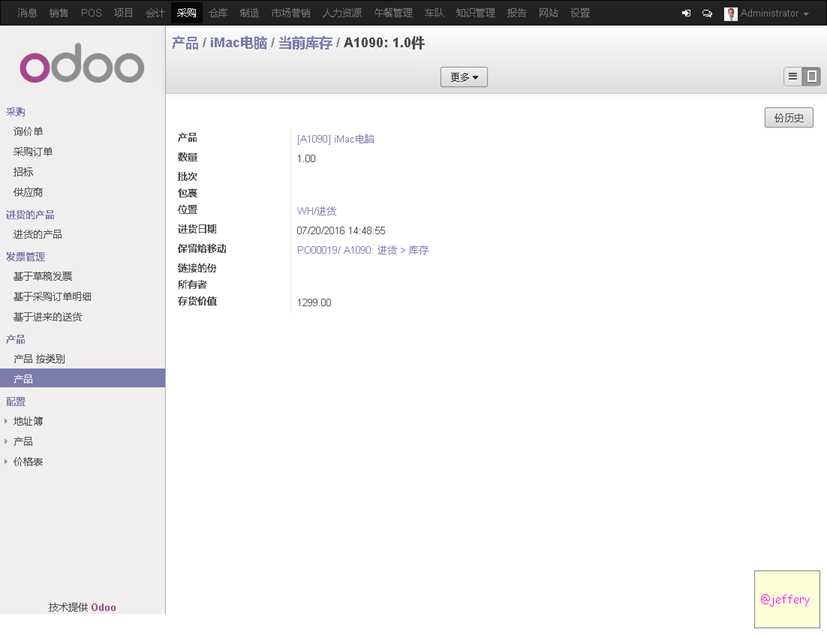Open 基于采购订单明细 in sidebar
Viewport: 827px width, 635px height.
click(52, 296)
